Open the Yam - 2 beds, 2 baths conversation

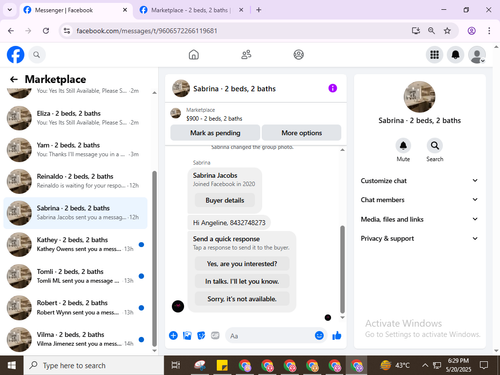click(75, 149)
